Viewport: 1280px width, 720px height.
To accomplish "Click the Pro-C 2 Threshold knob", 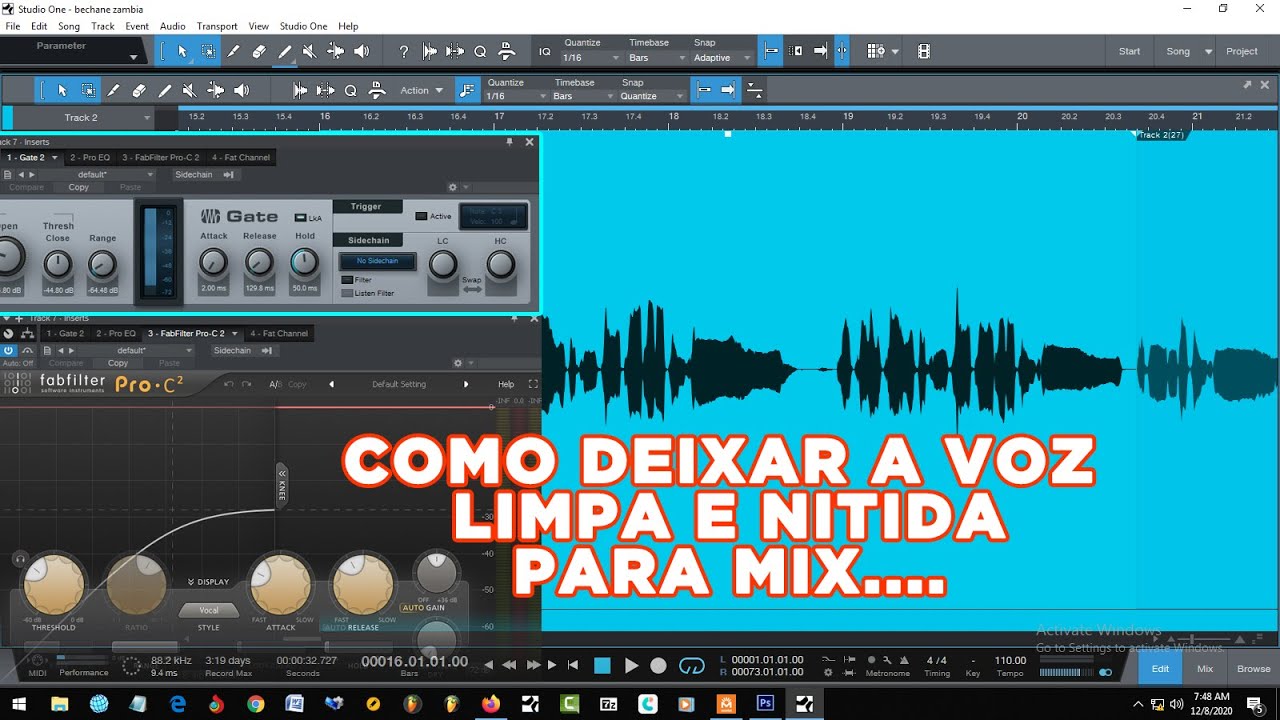I will pyautogui.click(x=53, y=584).
